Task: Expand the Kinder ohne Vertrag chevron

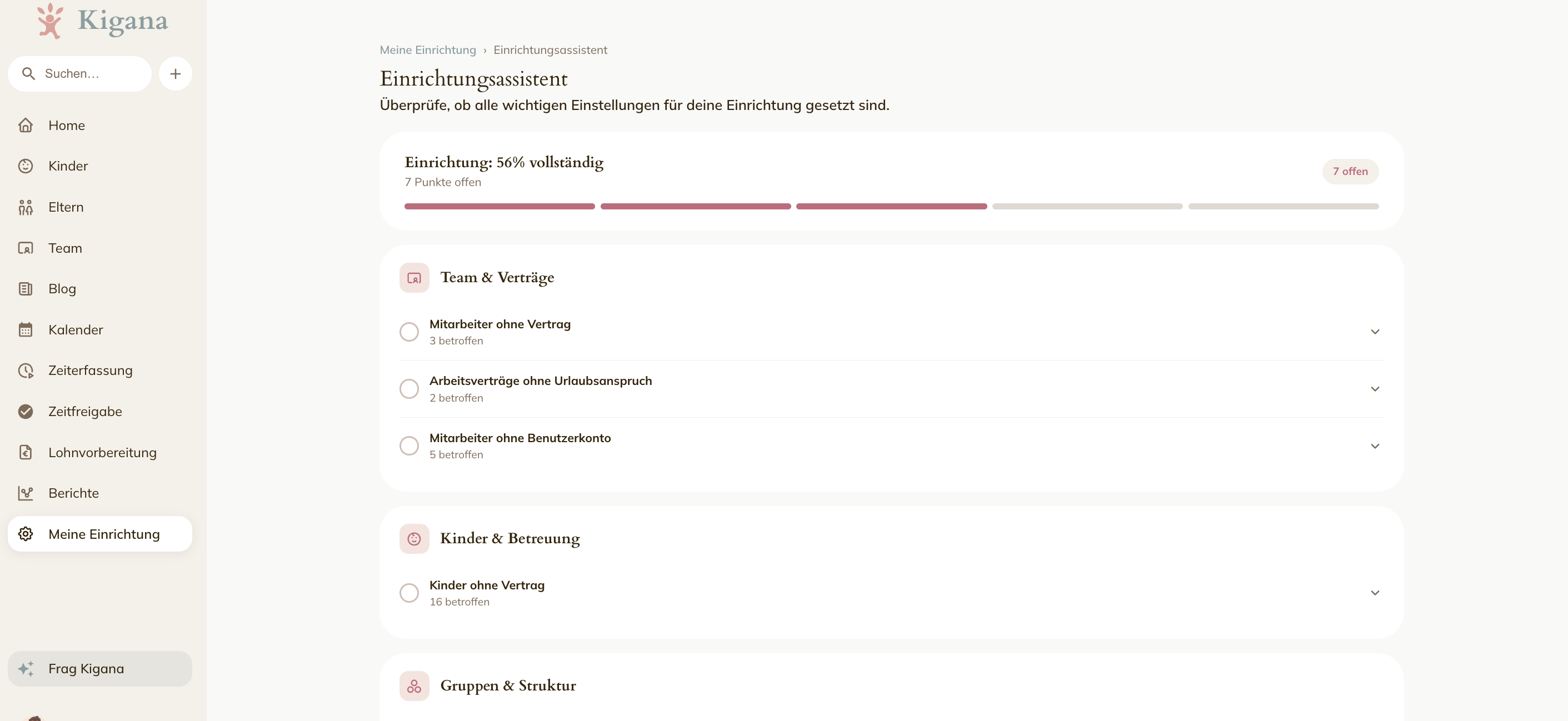Action: (x=1375, y=593)
